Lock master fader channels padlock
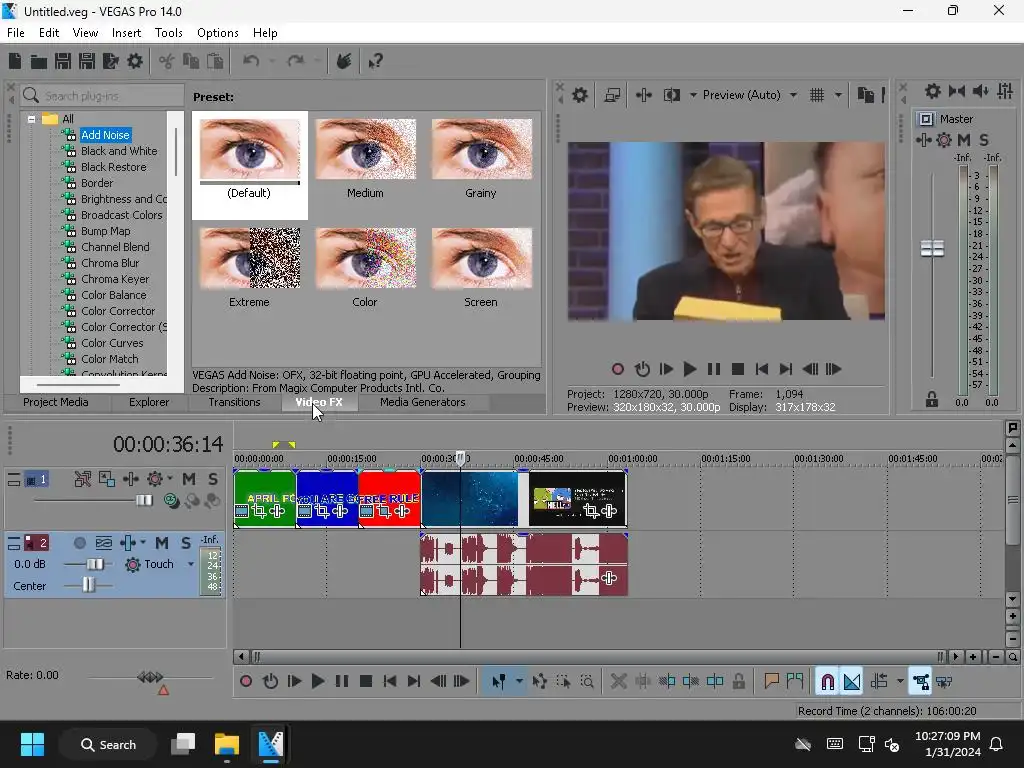This screenshot has width=1024, height=768. 932,400
